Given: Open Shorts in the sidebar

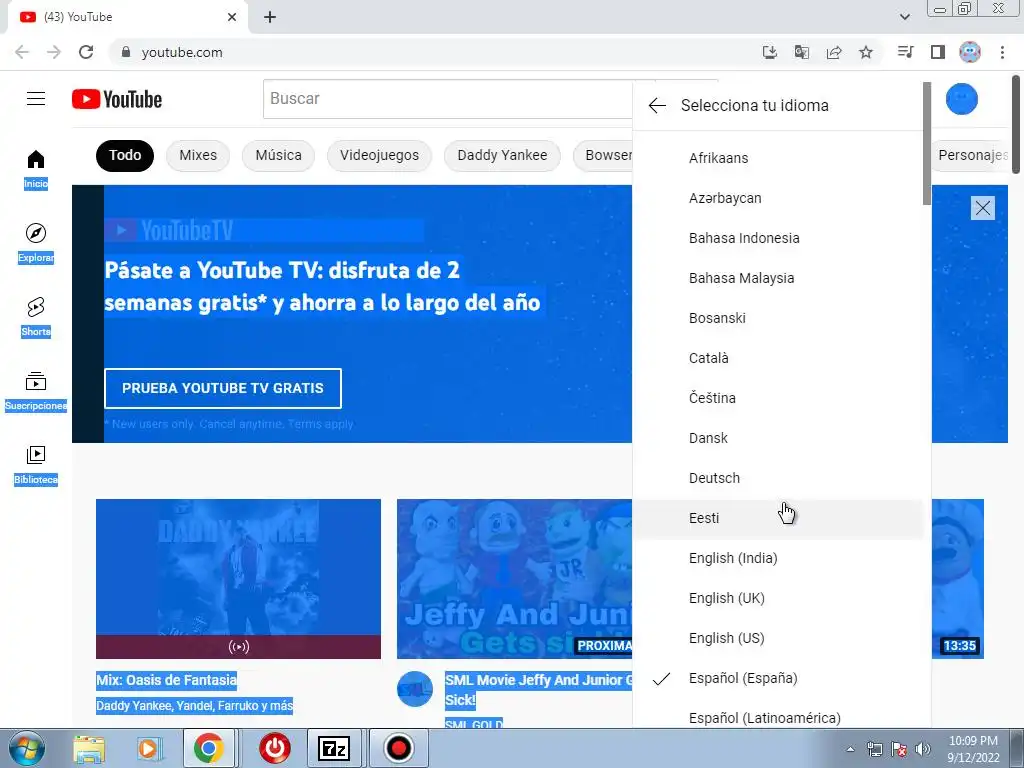Looking at the screenshot, I should 36,316.
